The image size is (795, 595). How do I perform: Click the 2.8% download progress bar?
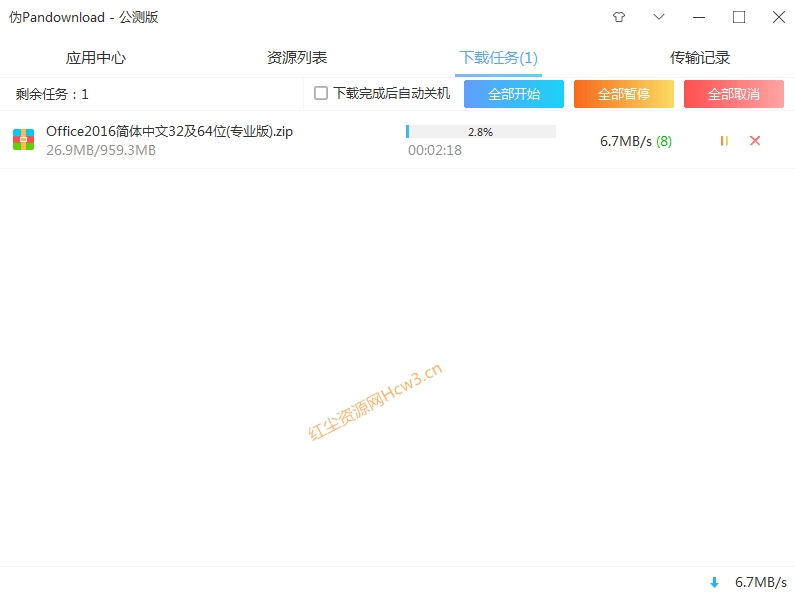click(481, 132)
